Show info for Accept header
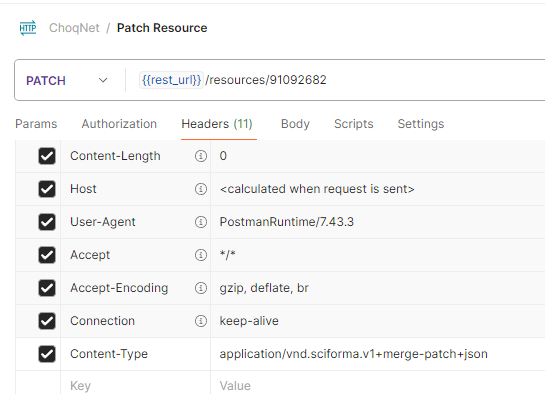This screenshot has height=394, width=545. [x=201, y=255]
